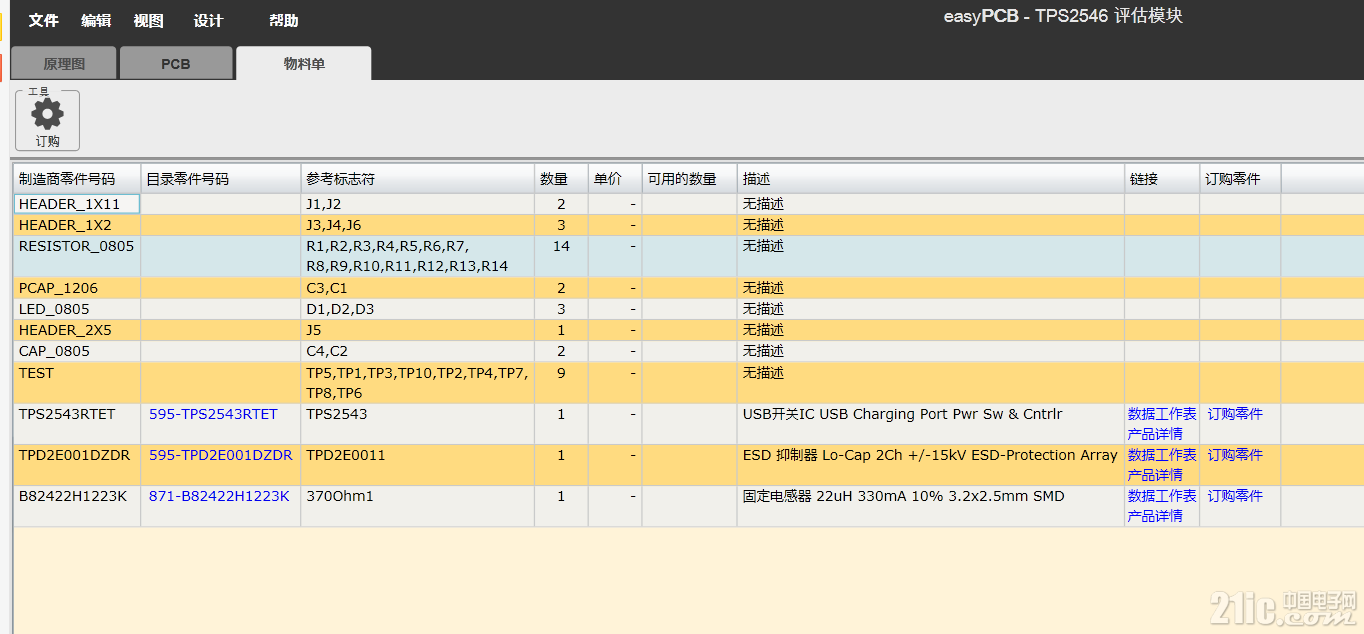Open 数据工作表 link for TPS2543RTET
Viewport: 1364px width, 634px height.
[x=1162, y=414]
